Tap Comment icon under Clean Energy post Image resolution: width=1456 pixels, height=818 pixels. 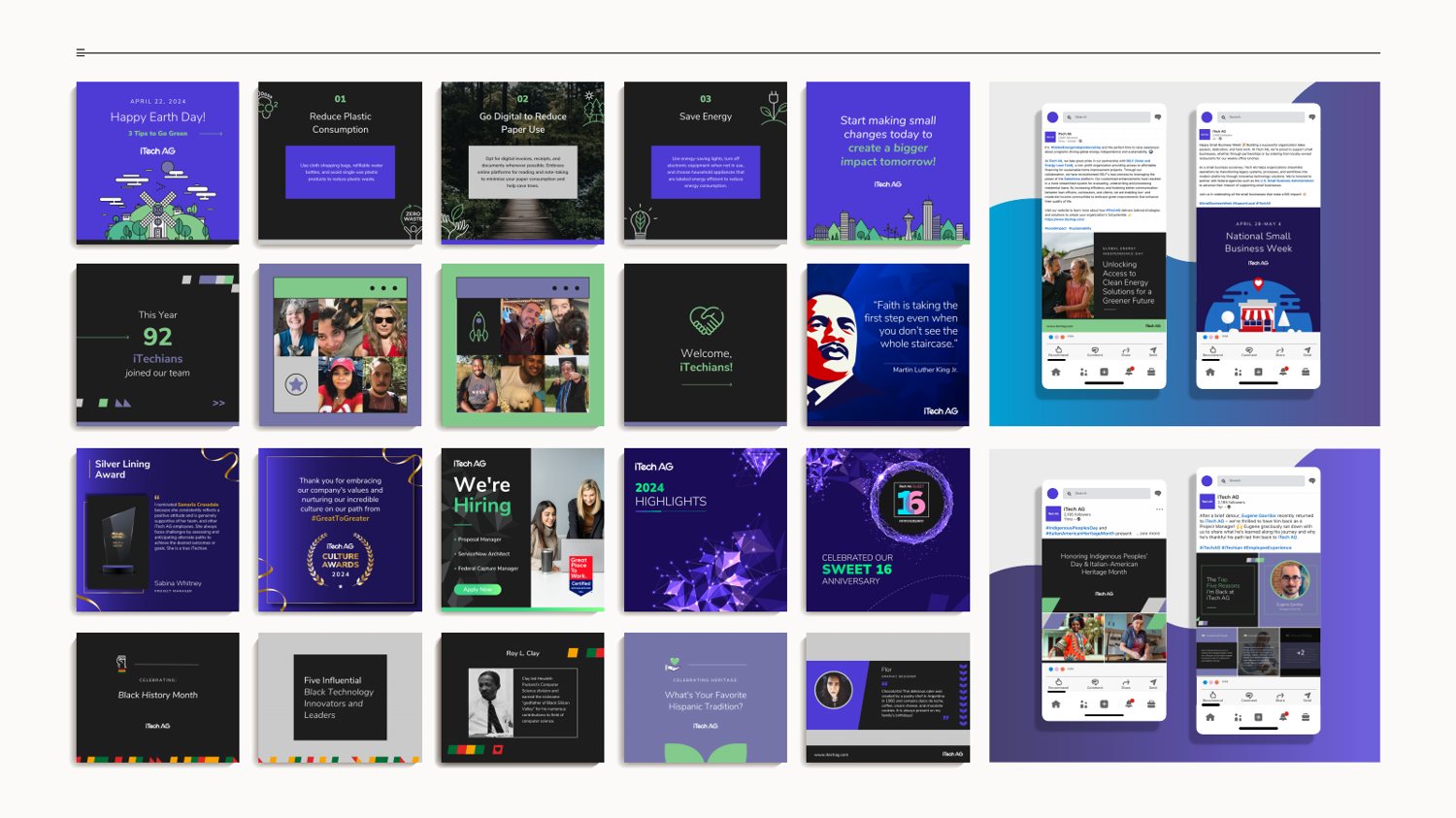[x=1095, y=351]
